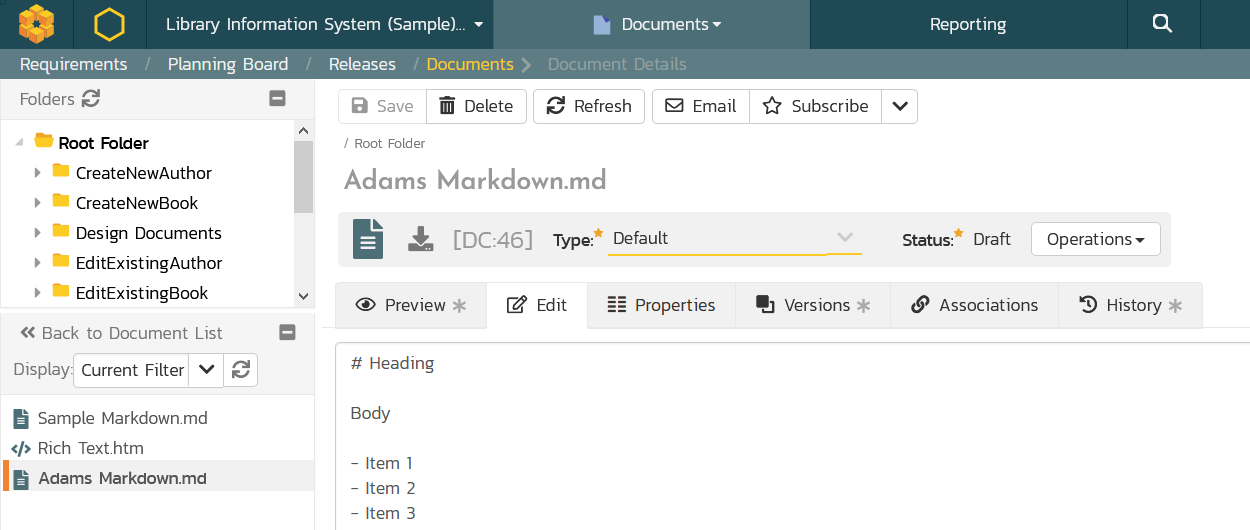Collapse the document list panel
Screen dimensions: 1250x530
(x=287, y=333)
